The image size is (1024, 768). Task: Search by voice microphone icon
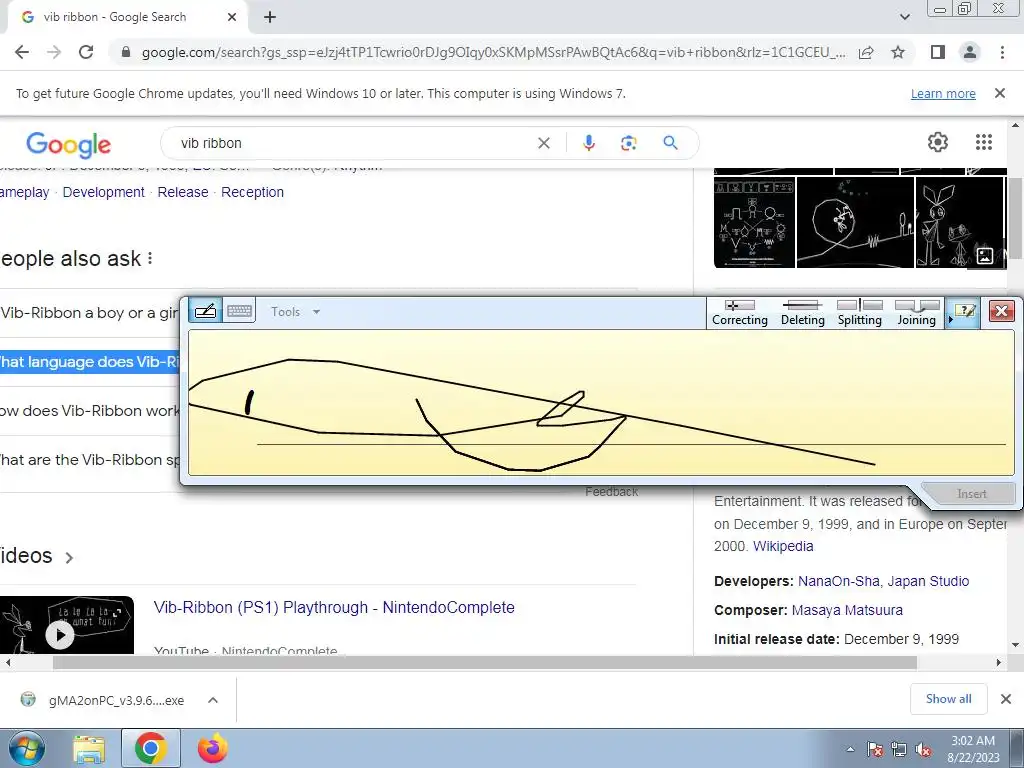point(588,143)
